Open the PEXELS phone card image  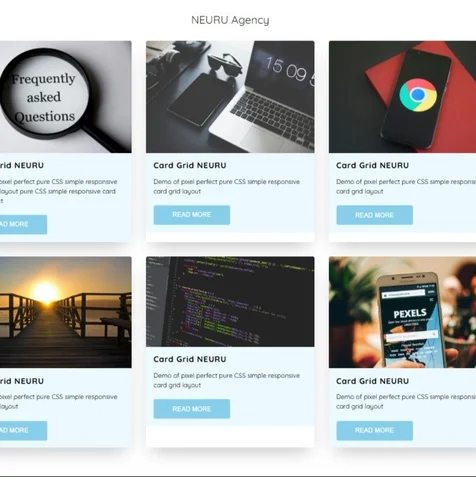tap(402, 312)
